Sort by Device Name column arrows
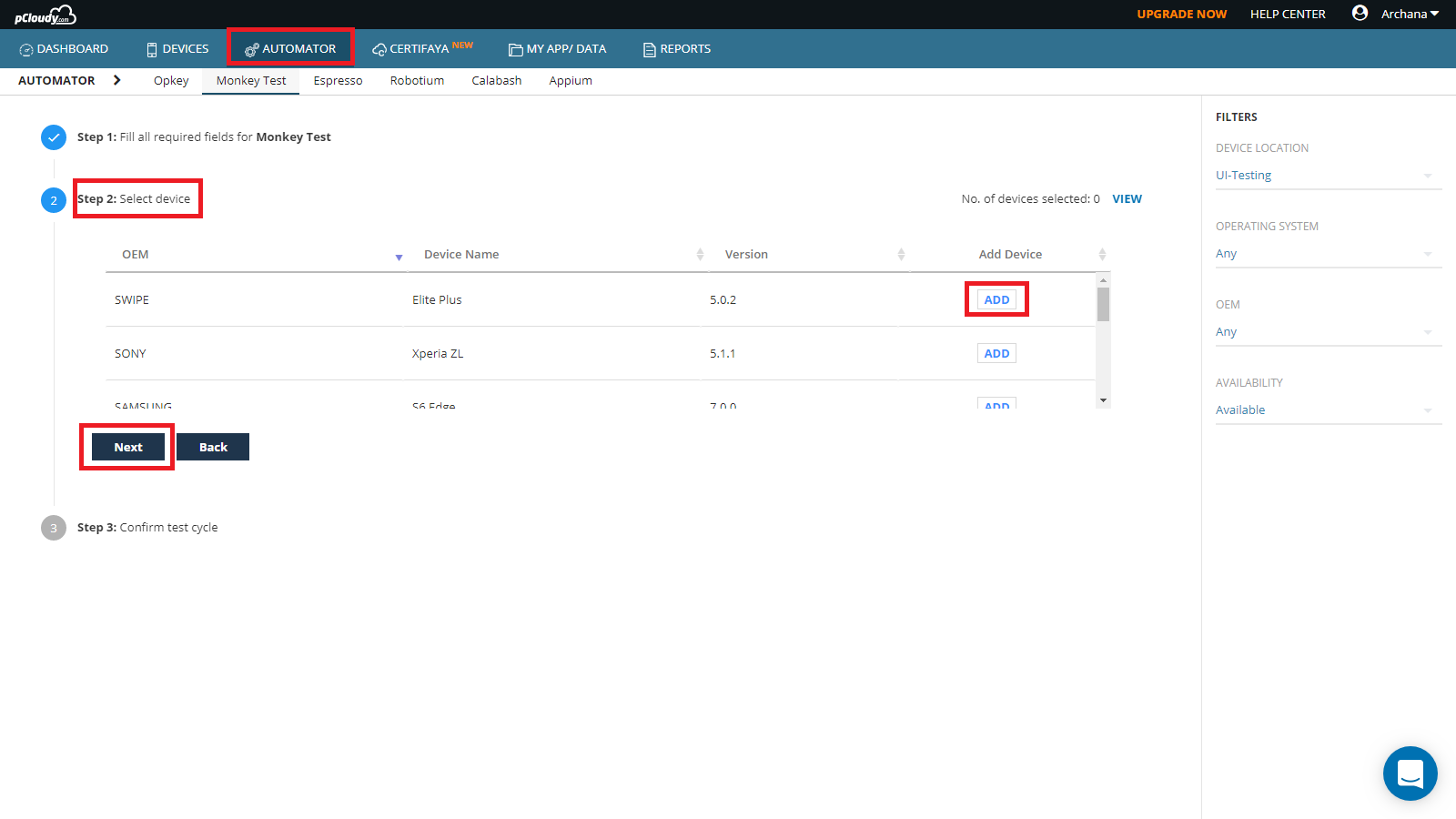This screenshot has height=819, width=1456. coord(700,255)
